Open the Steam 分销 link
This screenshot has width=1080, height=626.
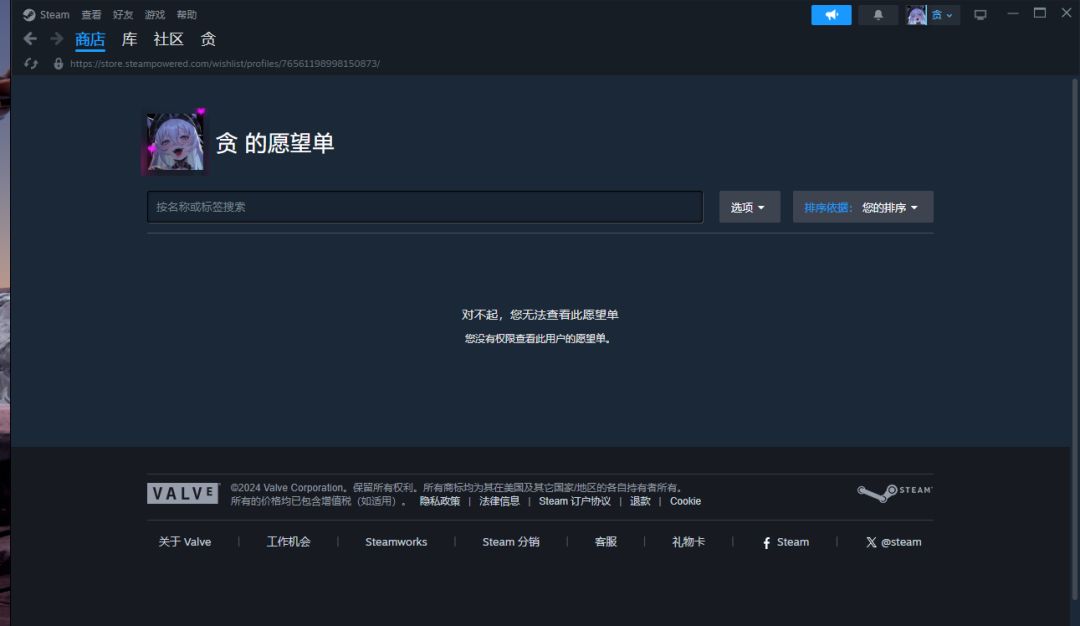tap(510, 542)
